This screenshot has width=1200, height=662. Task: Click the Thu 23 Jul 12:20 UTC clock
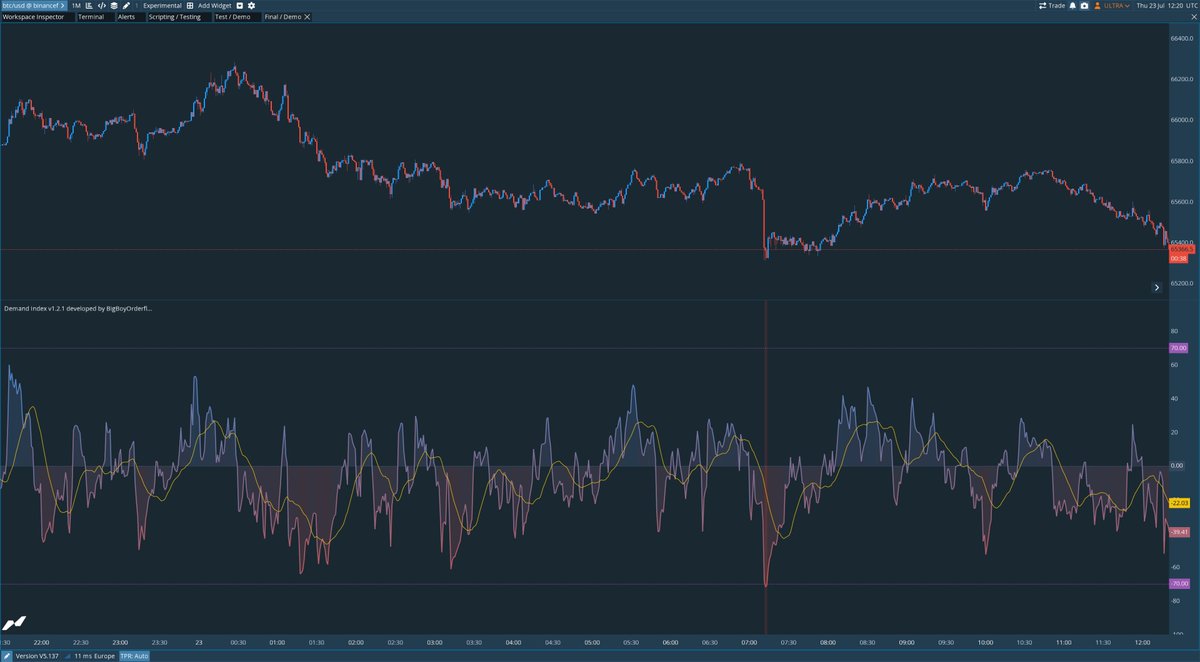(x=1166, y=5)
